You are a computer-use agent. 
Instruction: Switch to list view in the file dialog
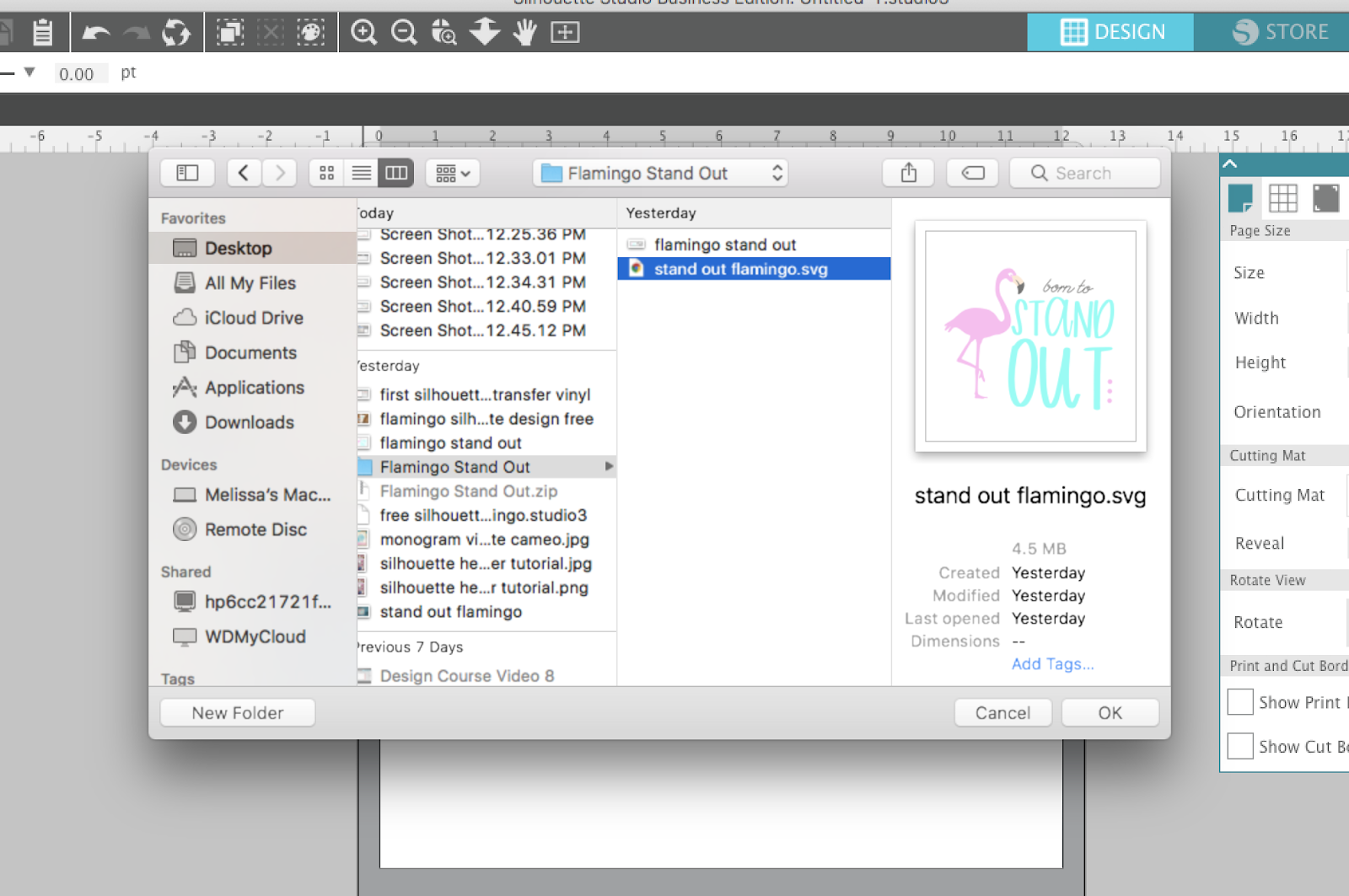pos(361,172)
